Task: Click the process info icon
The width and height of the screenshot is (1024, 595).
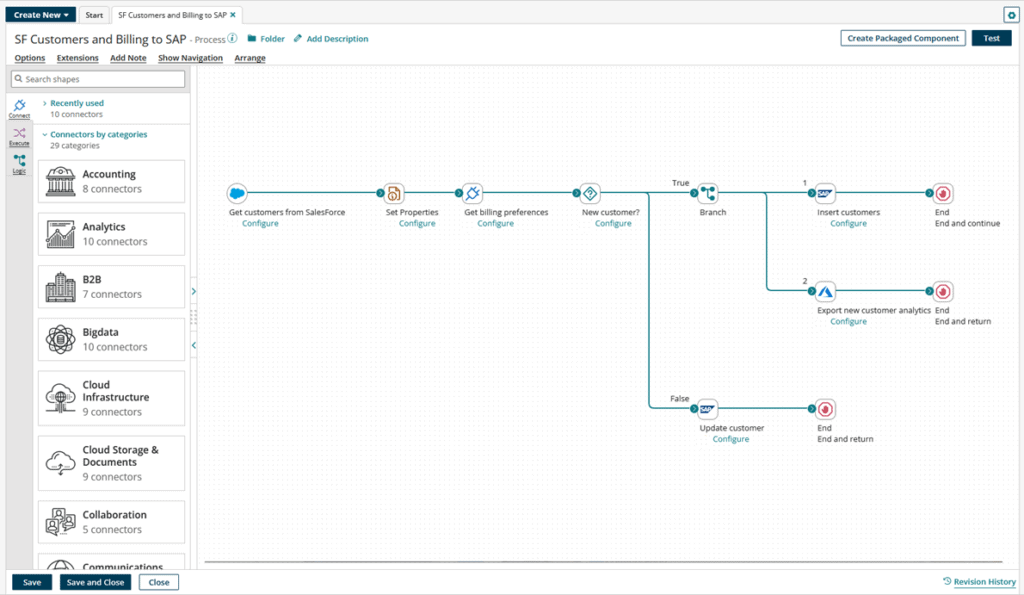Action: click(x=232, y=39)
